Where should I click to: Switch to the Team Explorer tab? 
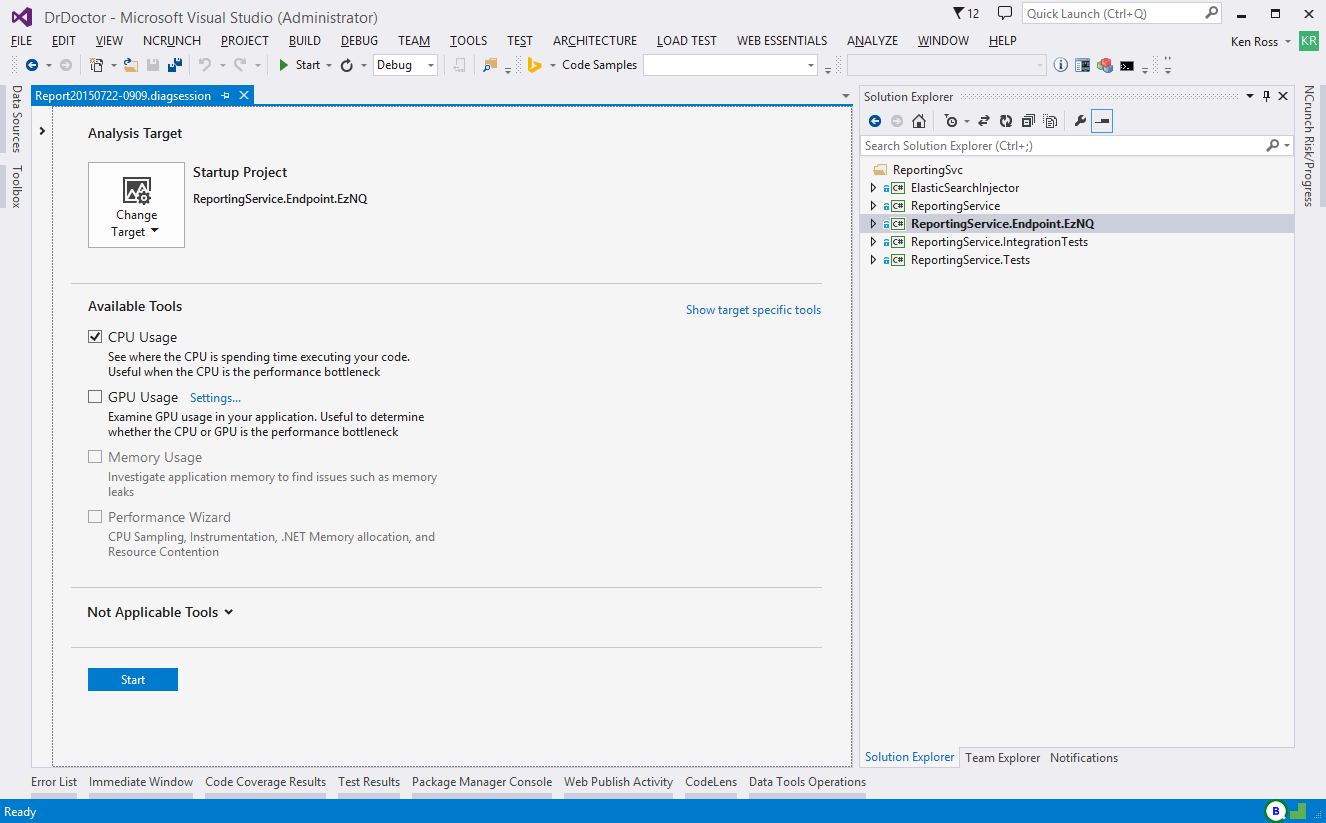pyautogui.click(x=1002, y=758)
